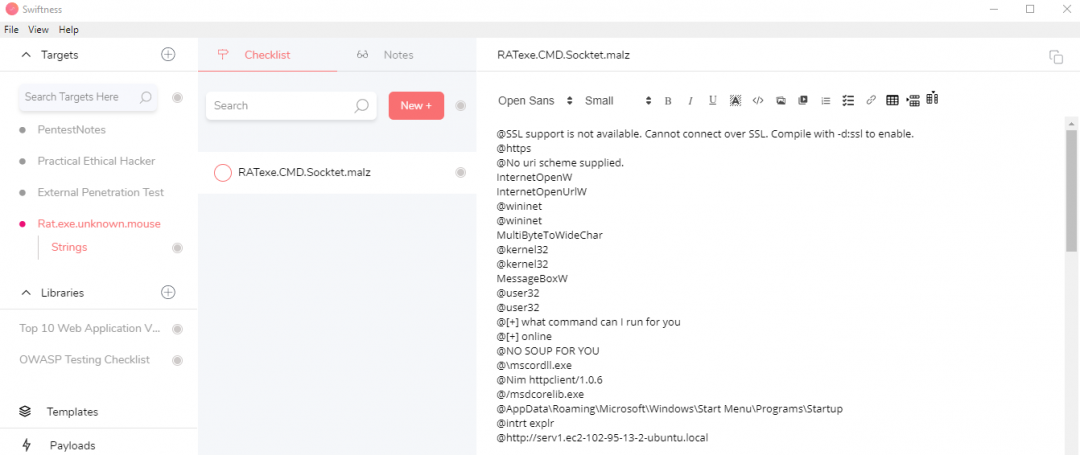Open Top 10 Web Application library
The image size is (1080, 455).
pyautogui.click(x=90, y=328)
